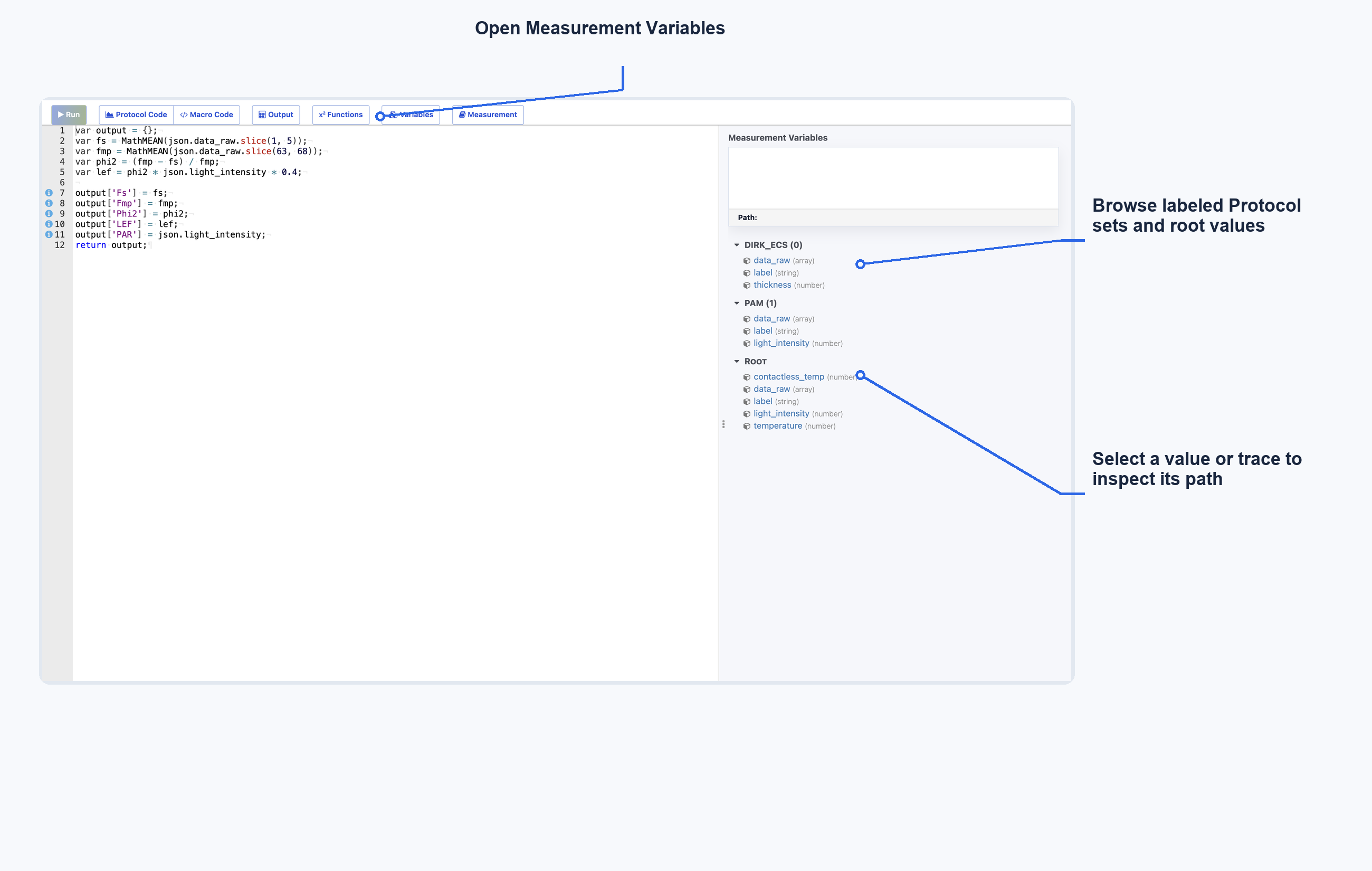Click line number 12 in the gutter
This screenshot has width=1372, height=871.
click(60, 245)
